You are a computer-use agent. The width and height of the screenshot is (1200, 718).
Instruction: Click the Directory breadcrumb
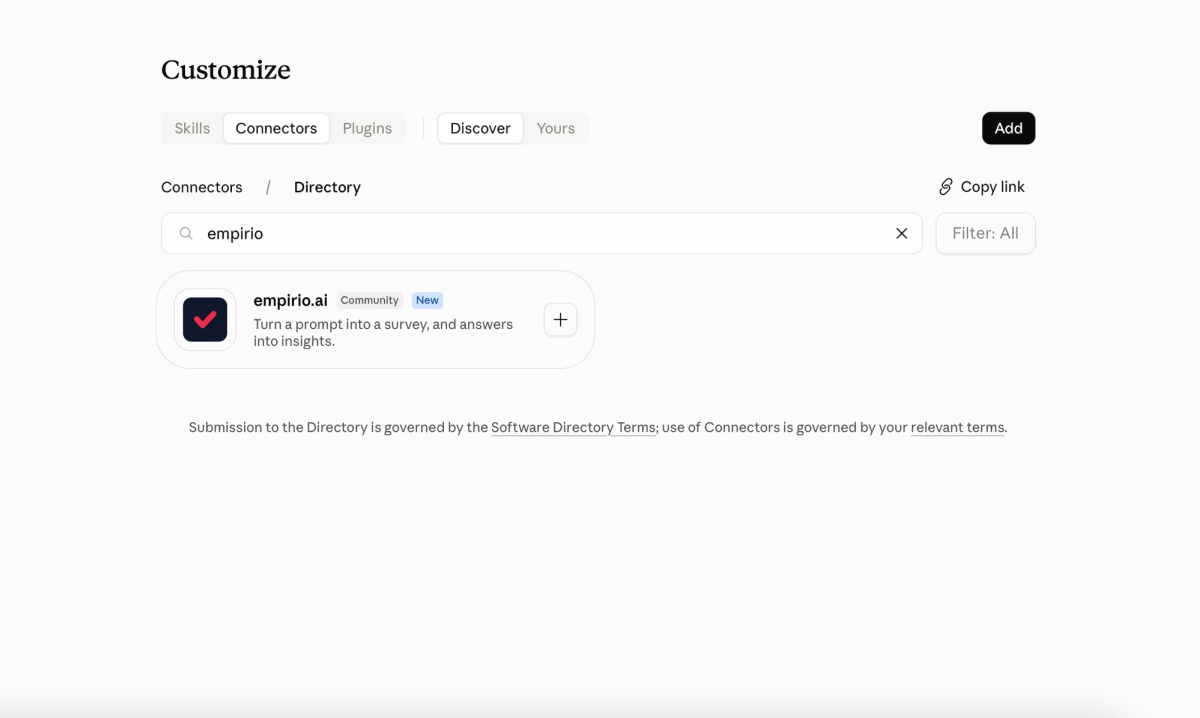pyautogui.click(x=327, y=187)
